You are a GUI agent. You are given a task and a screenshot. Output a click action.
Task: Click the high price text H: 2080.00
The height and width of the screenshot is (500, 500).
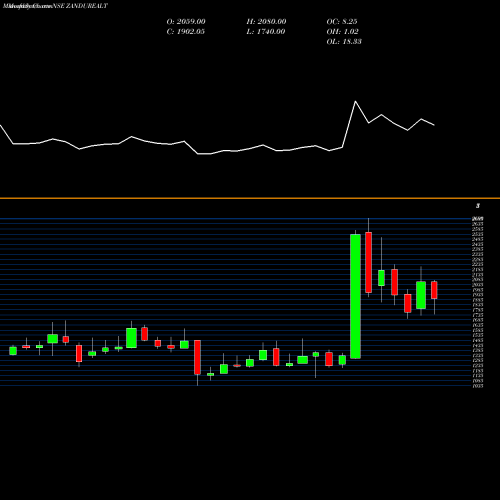tap(266, 22)
